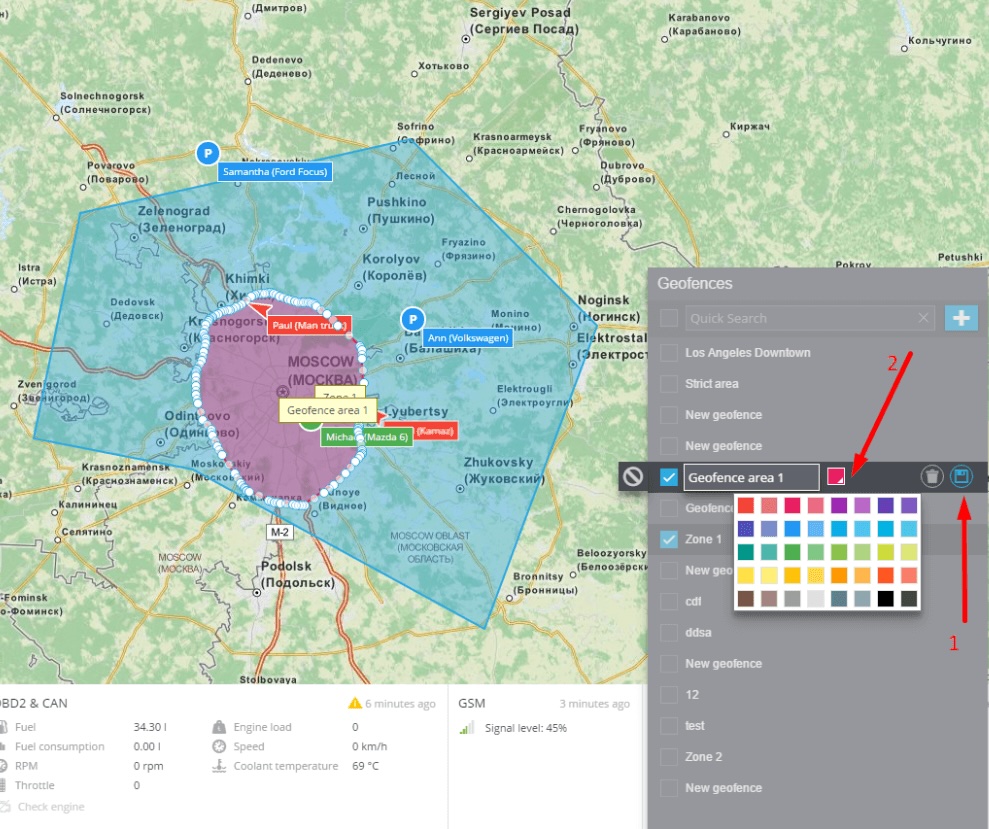Uncheck the Zone 1 geofence checkbox
The width and height of the screenshot is (989, 829).
(670, 539)
